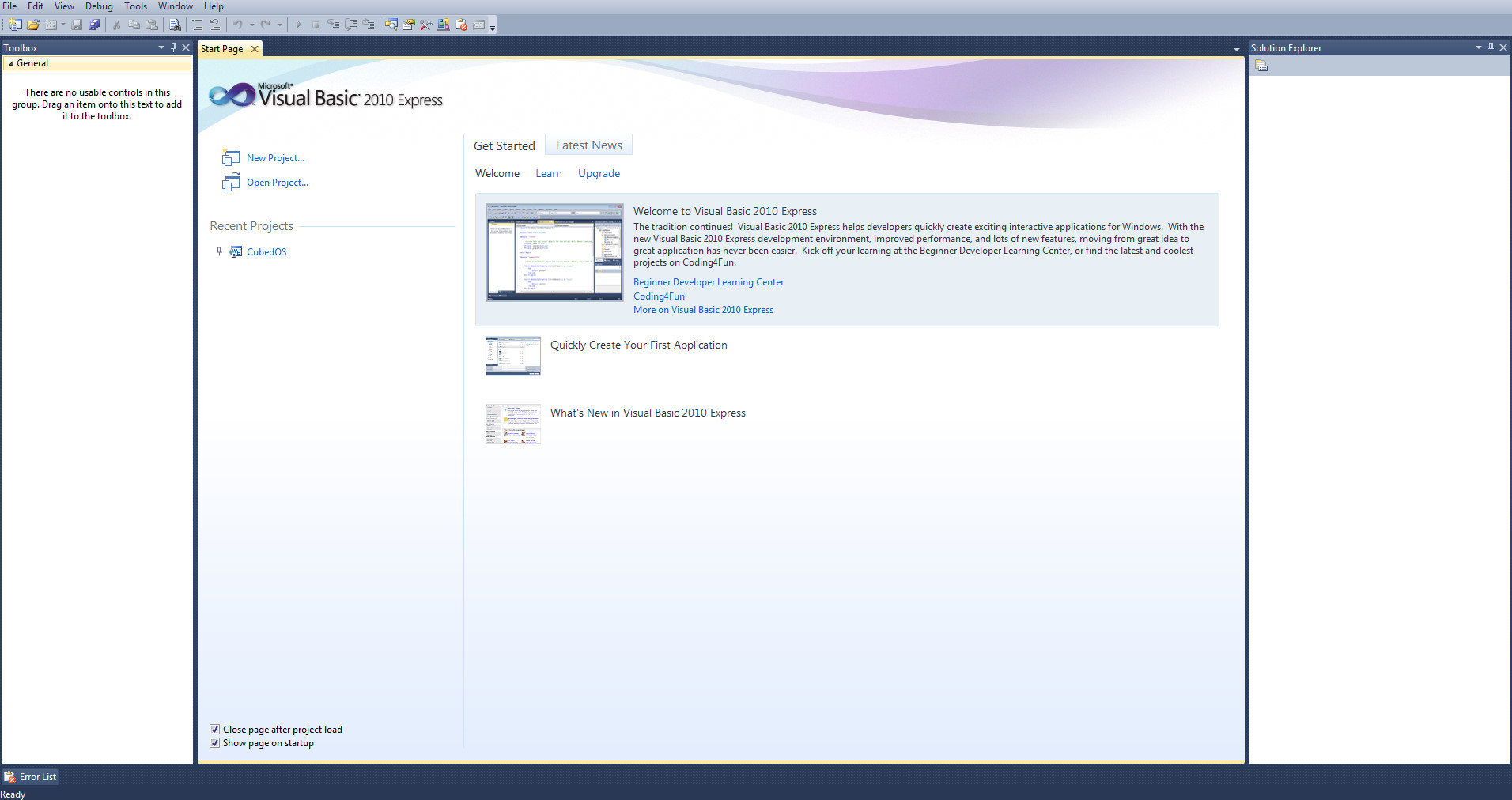Click the Open File toolbar icon

[x=33, y=25]
